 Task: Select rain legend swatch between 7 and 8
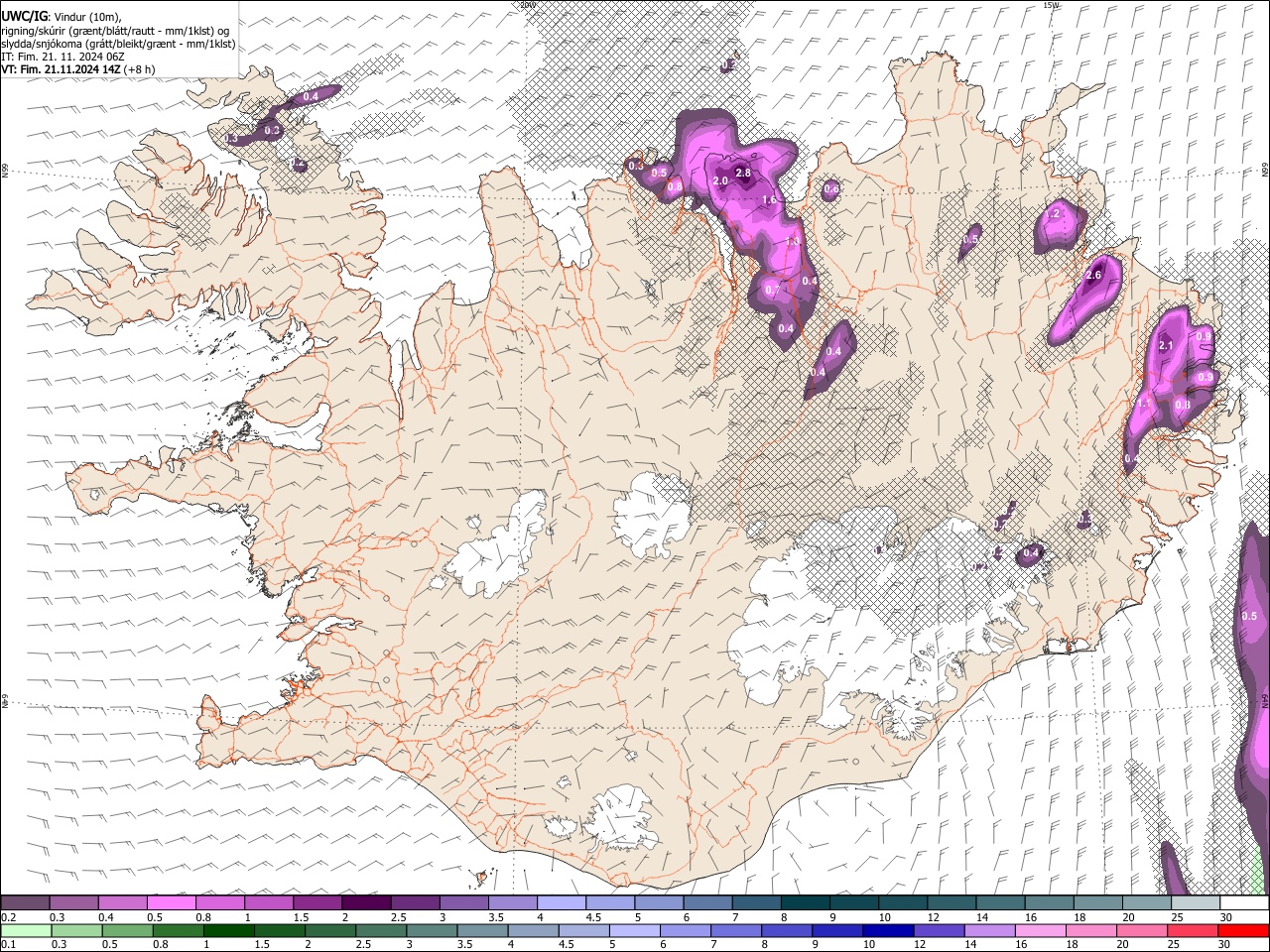[x=736, y=930]
